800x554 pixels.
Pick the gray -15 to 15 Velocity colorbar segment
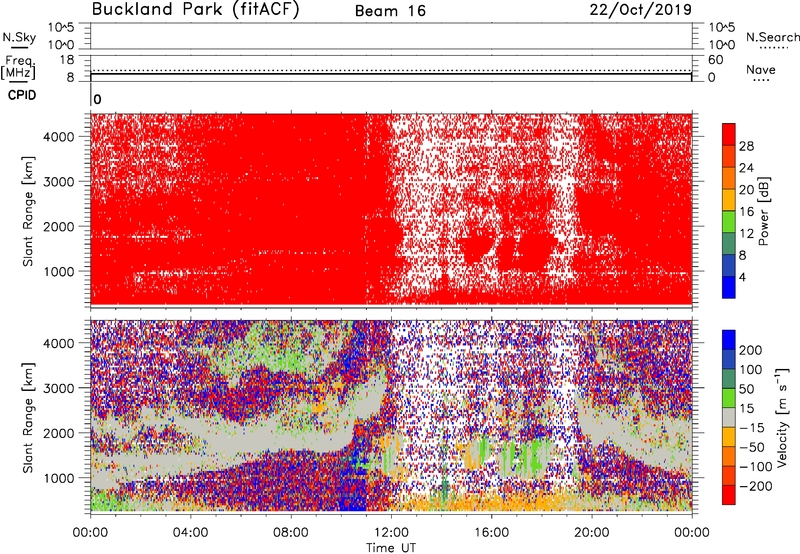[x=729, y=418]
